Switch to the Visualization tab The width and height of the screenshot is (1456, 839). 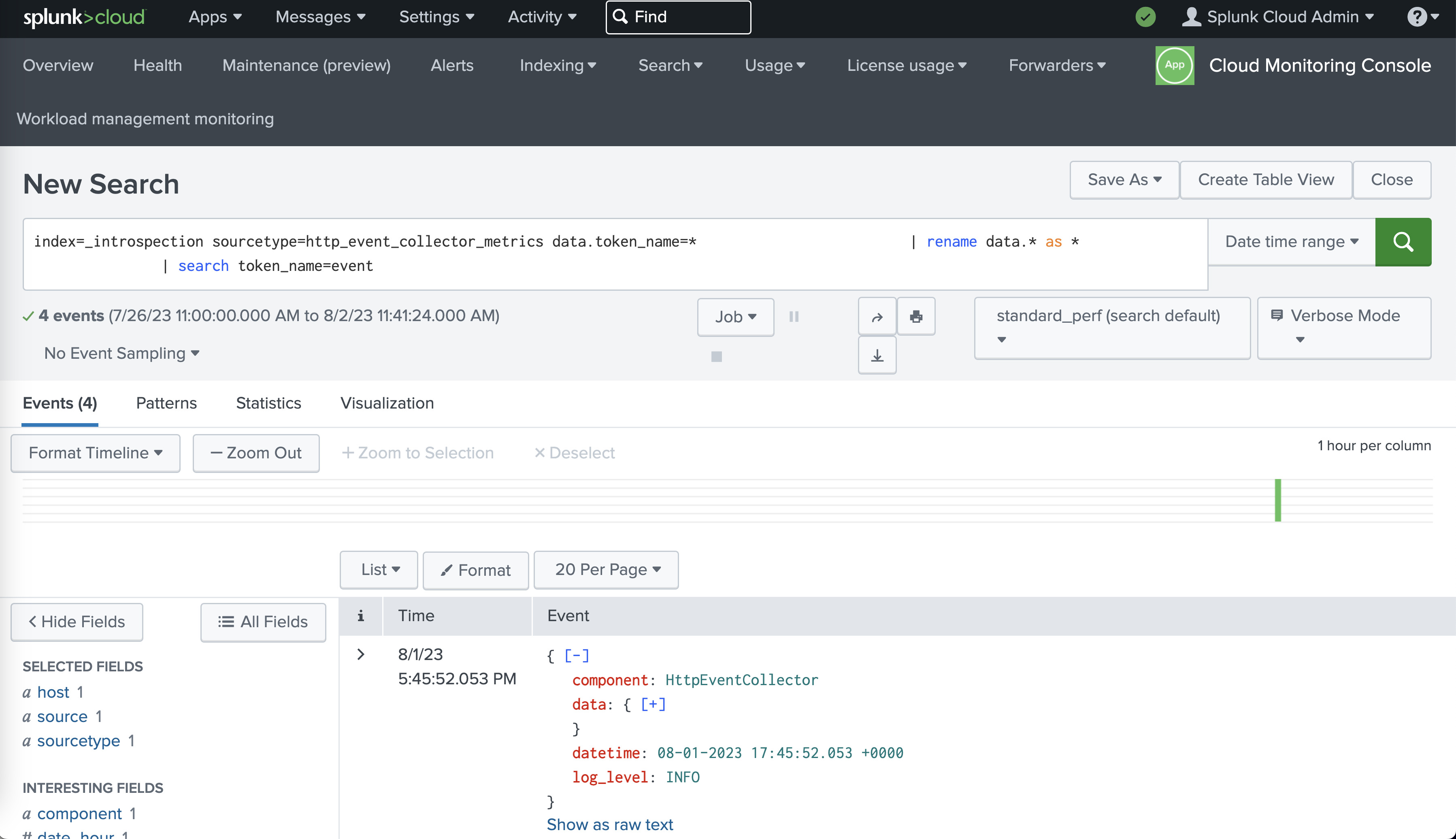(387, 403)
